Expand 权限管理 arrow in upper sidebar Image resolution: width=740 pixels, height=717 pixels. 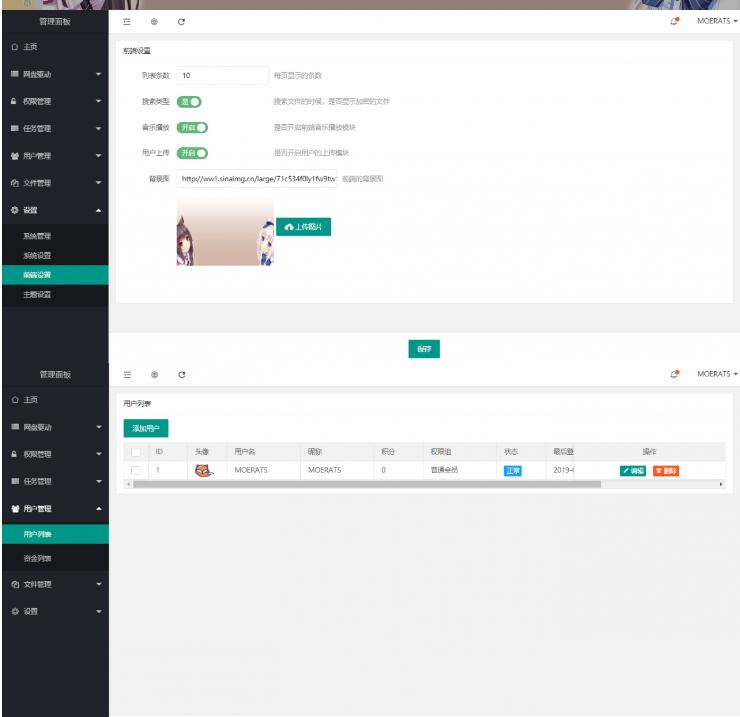click(x=98, y=101)
